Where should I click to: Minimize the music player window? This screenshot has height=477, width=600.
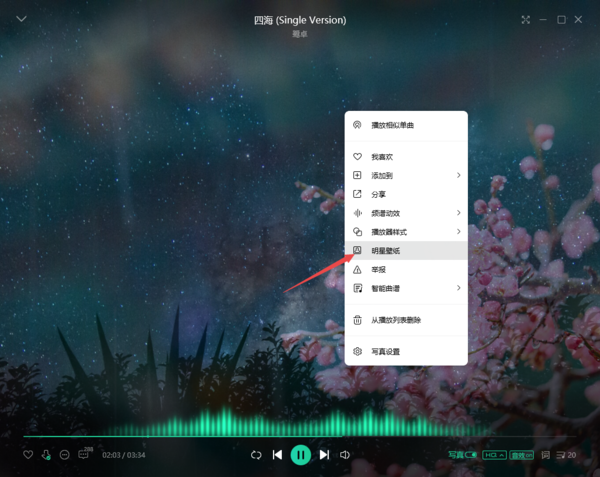[543, 20]
